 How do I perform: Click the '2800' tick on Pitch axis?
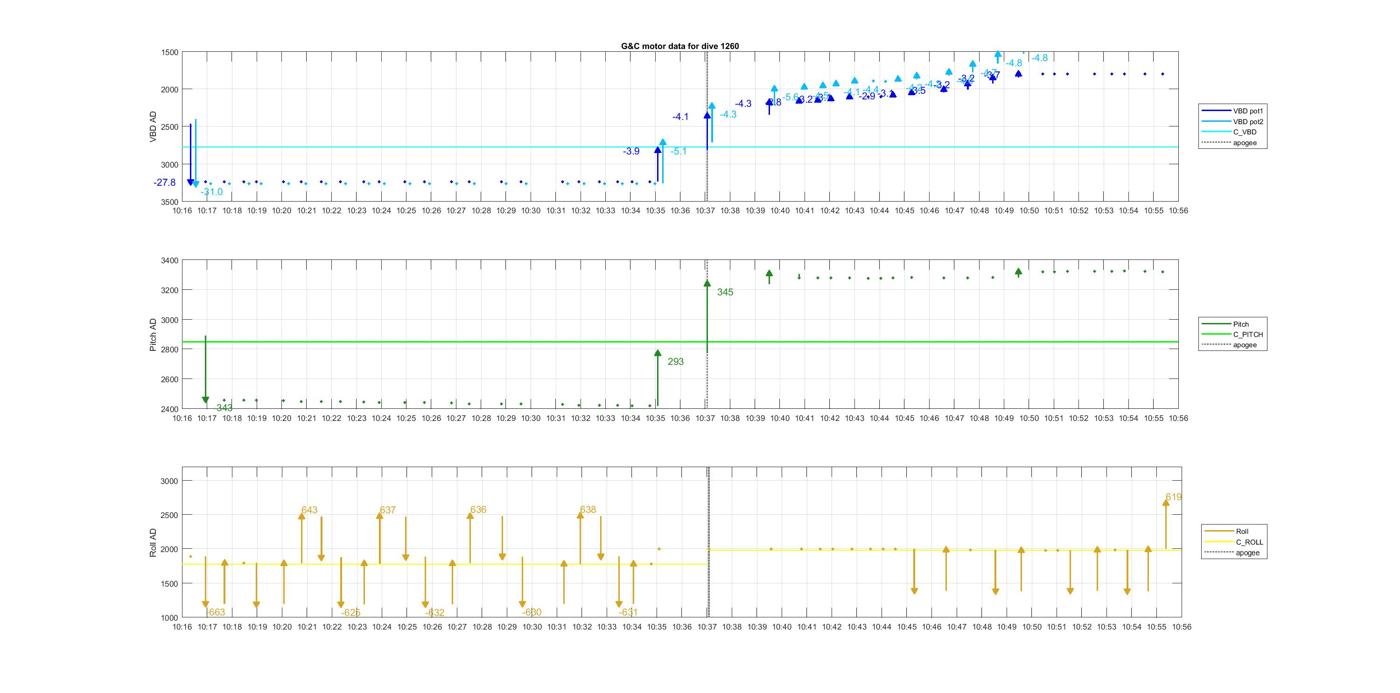point(170,350)
